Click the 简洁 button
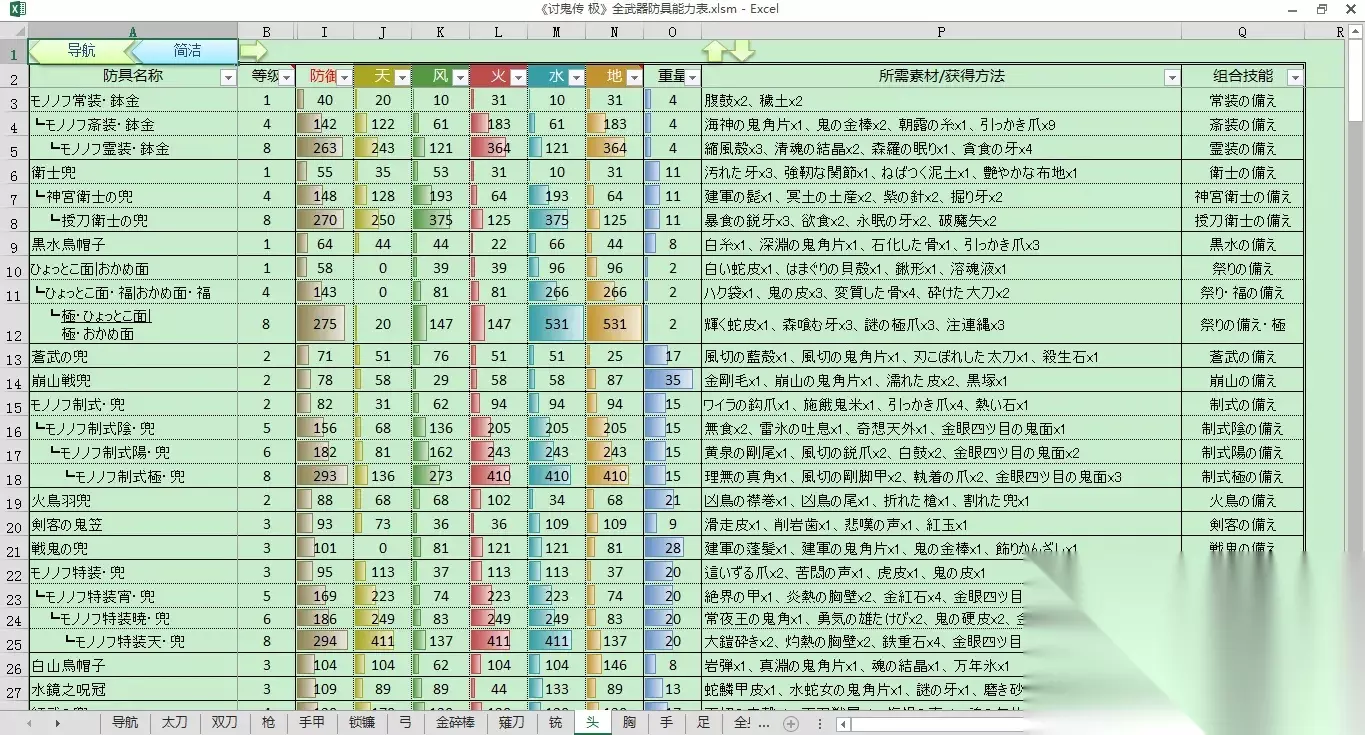Image resolution: width=1365 pixels, height=735 pixels. coord(187,50)
